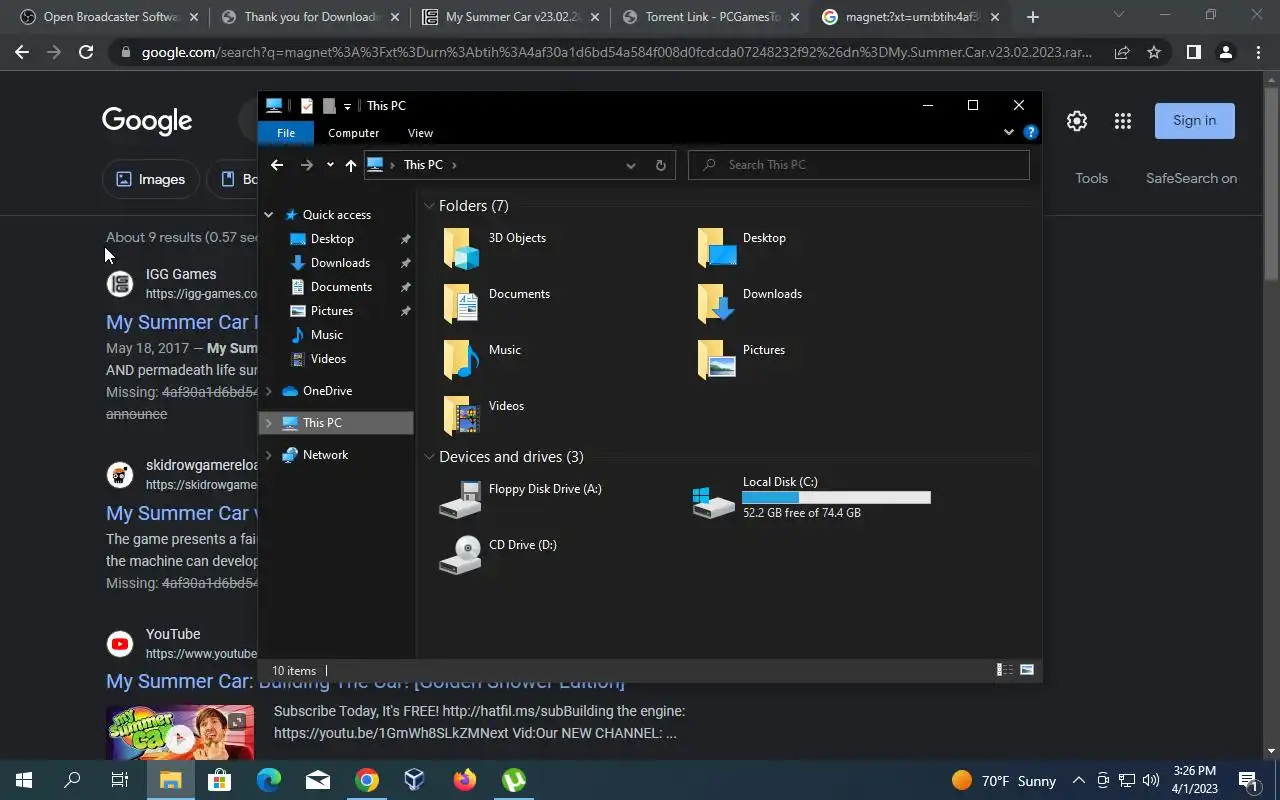Open the Music folder in Folders section
1280x800 pixels.
click(x=483, y=360)
